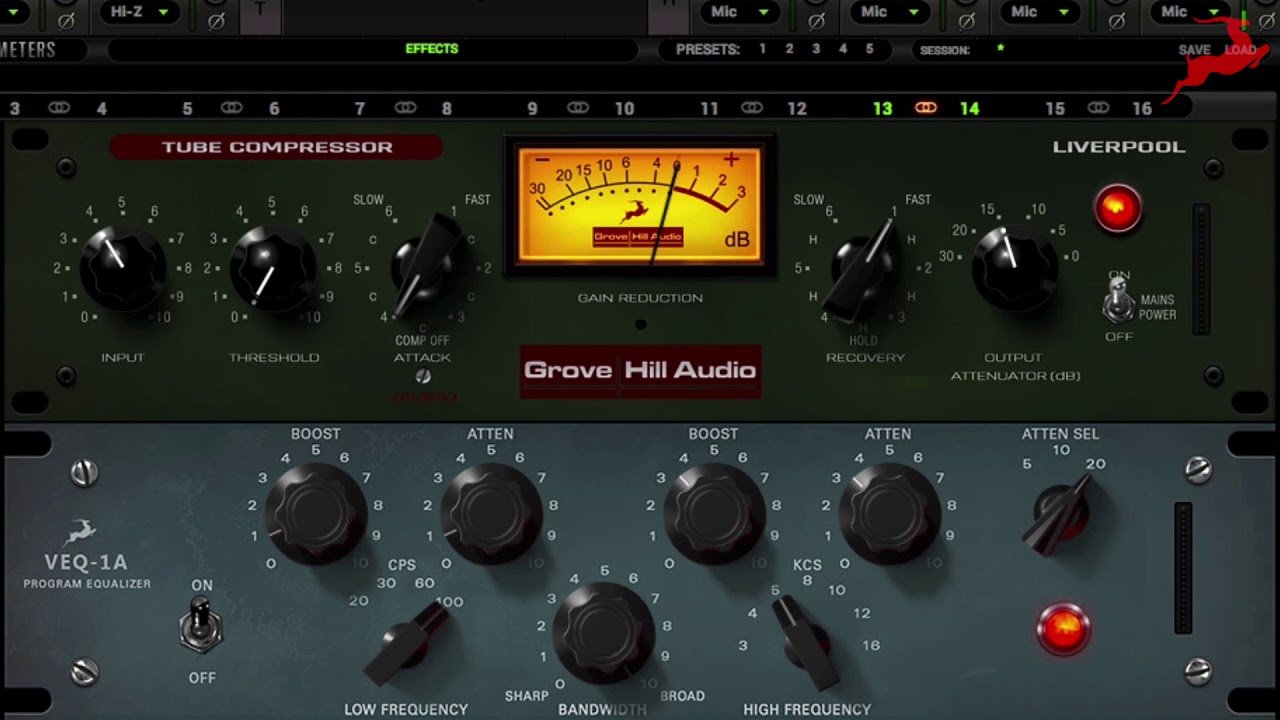Click the VEQ-1A red indicator lamp

1063,629
